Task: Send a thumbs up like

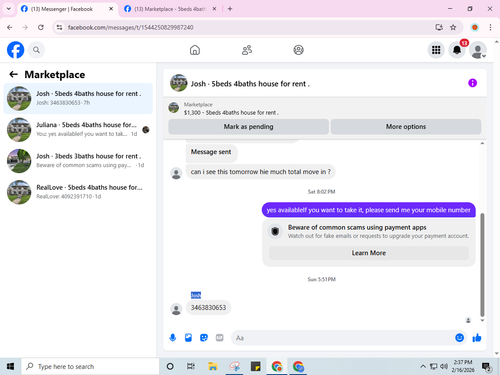Action: coord(477,338)
